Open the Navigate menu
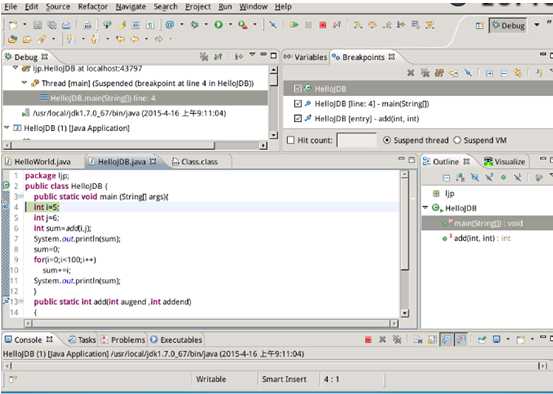Viewport: 553px width, 394px height. (x=131, y=7)
